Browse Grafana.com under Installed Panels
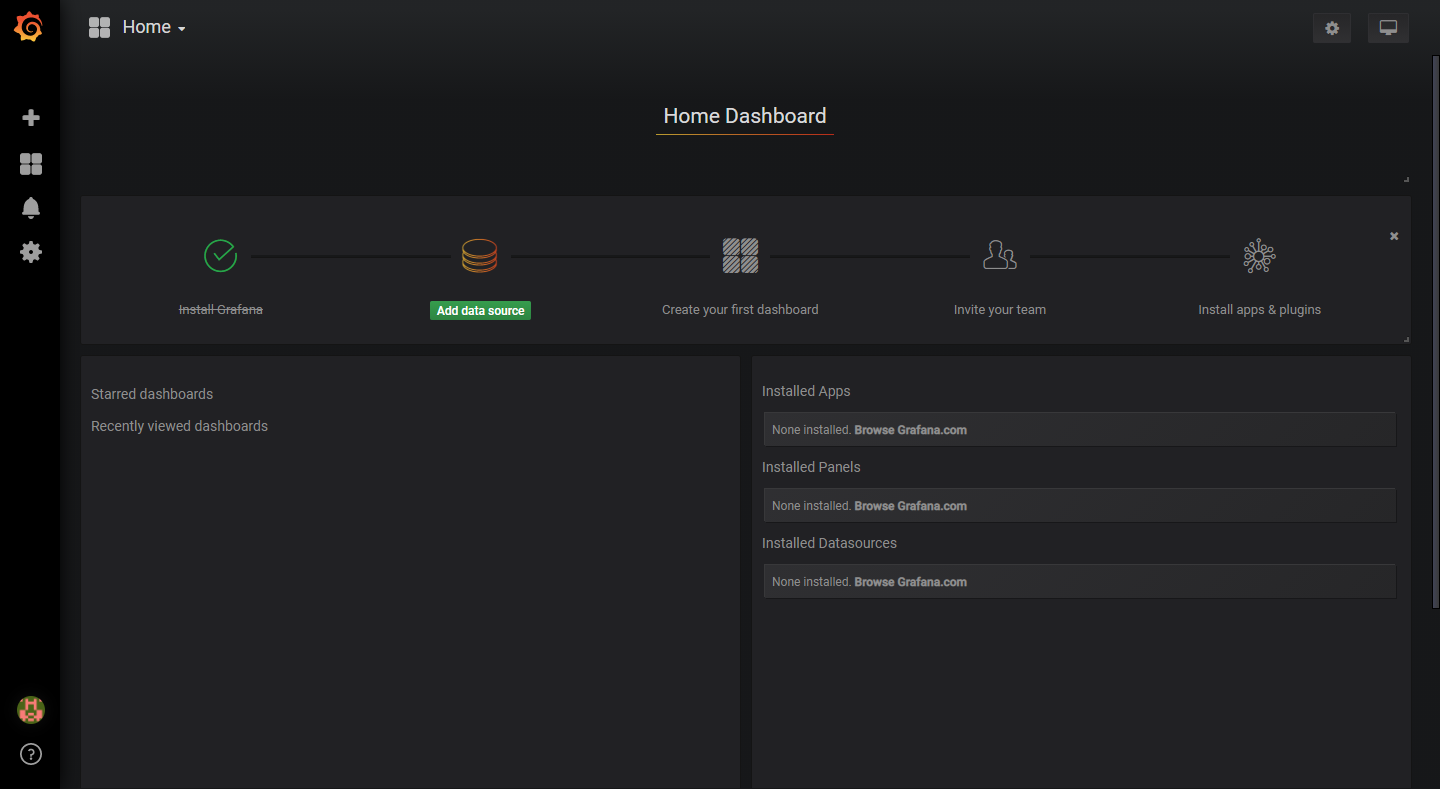The height and width of the screenshot is (789, 1440). (911, 506)
